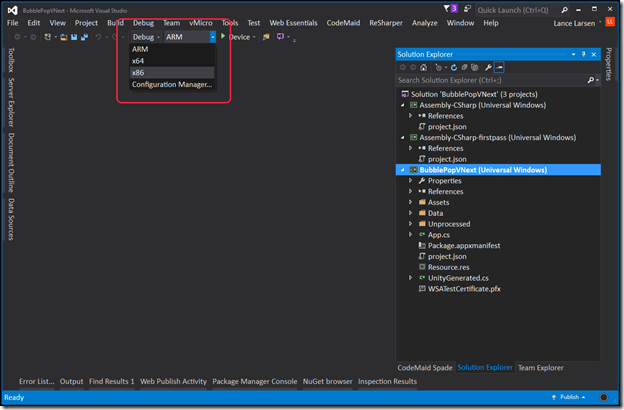This screenshot has height=410, width=624.
Task: Open the search options dropdown arrow
Action: (597, 80)
